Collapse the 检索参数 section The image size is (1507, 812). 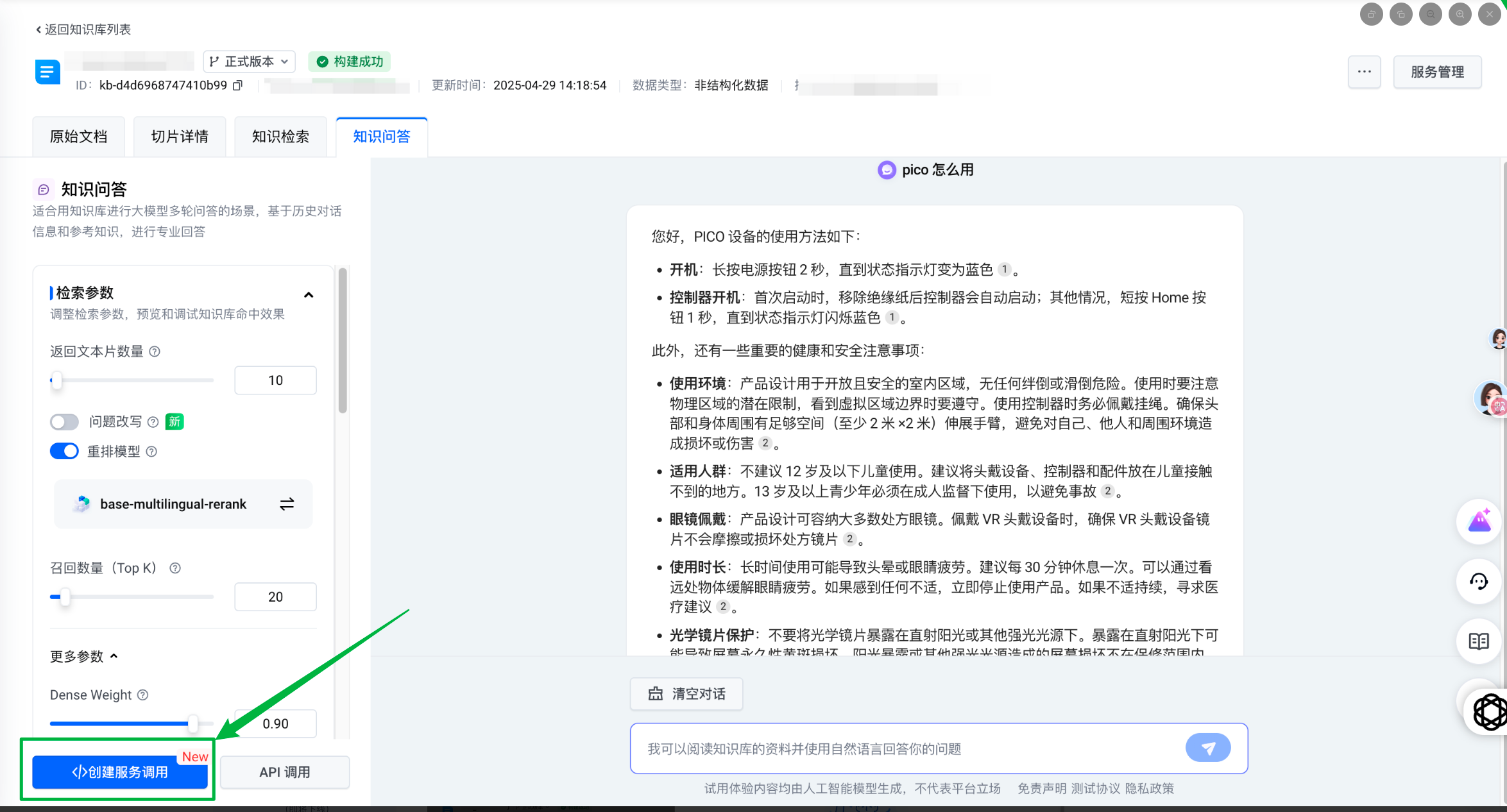tap(309, 295)
